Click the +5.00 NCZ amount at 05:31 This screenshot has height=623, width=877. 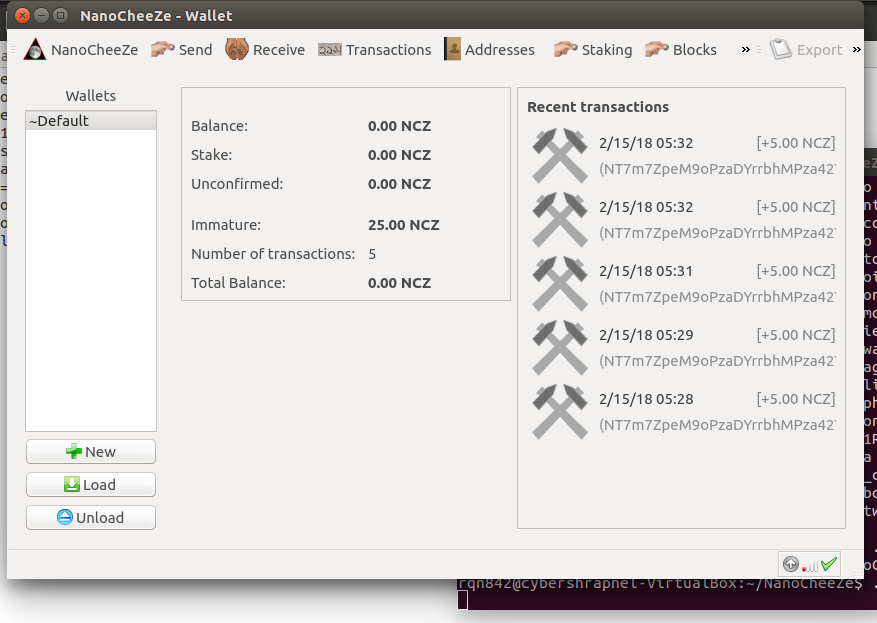coord(796,271)
